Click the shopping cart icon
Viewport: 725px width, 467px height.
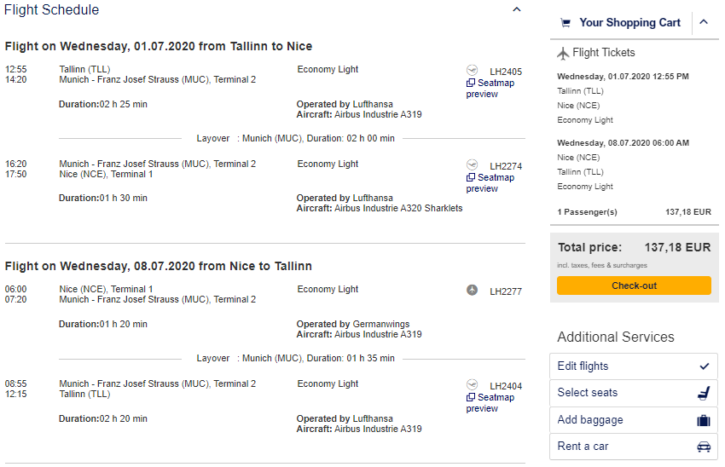pos(565,23)
